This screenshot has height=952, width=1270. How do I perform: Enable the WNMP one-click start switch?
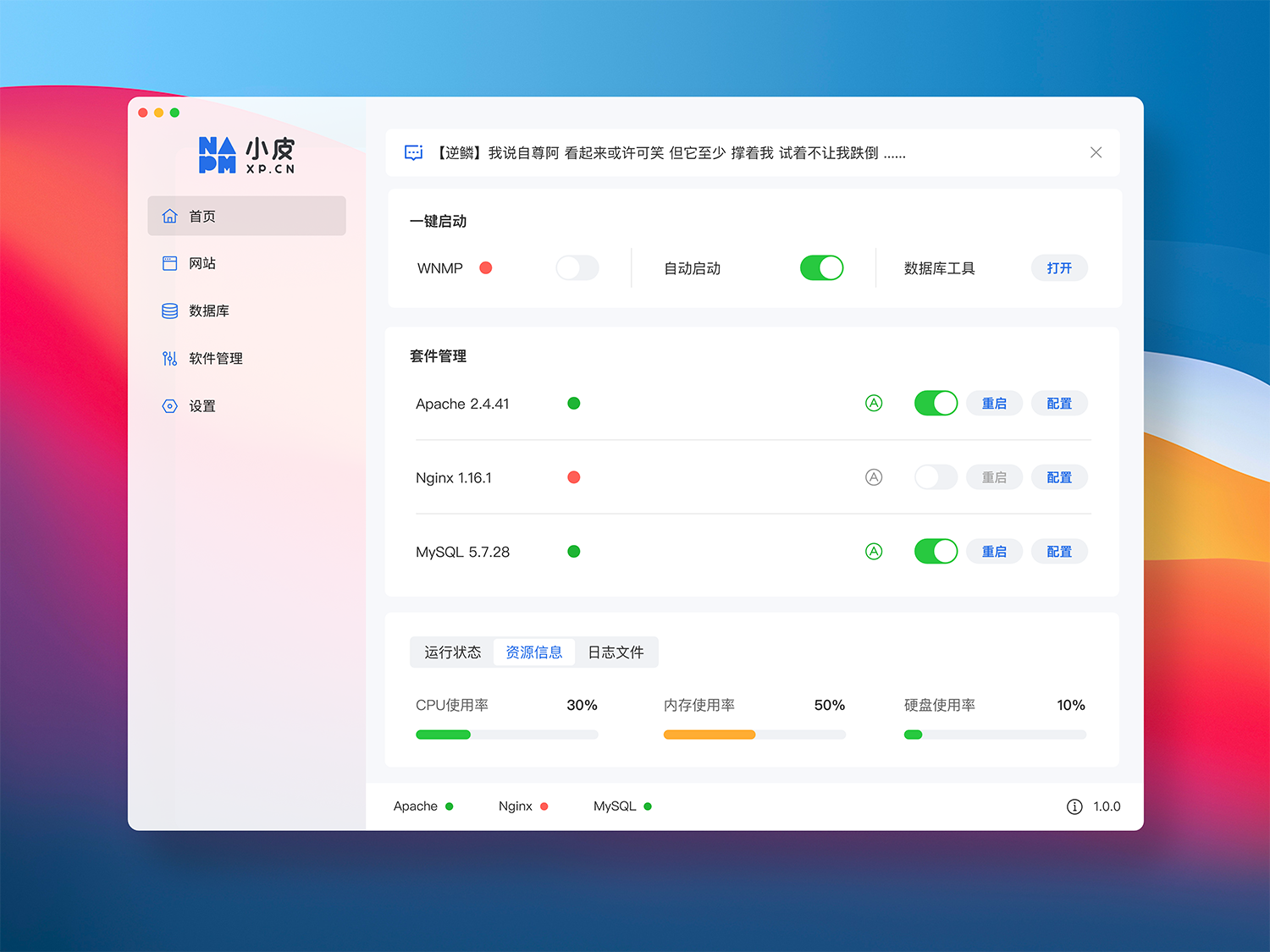point(577,268)
